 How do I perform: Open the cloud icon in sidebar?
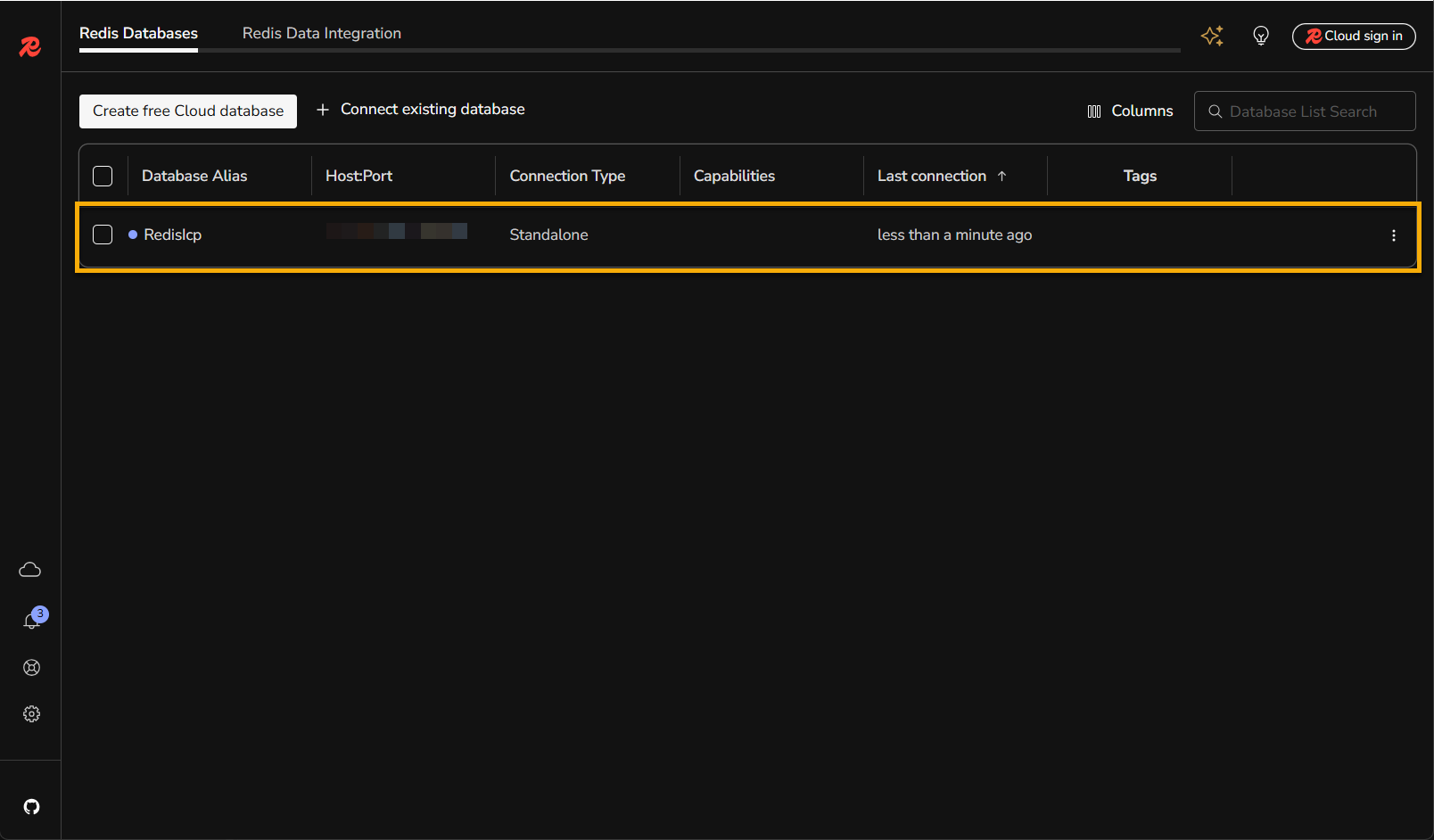(x=30, y=570)
